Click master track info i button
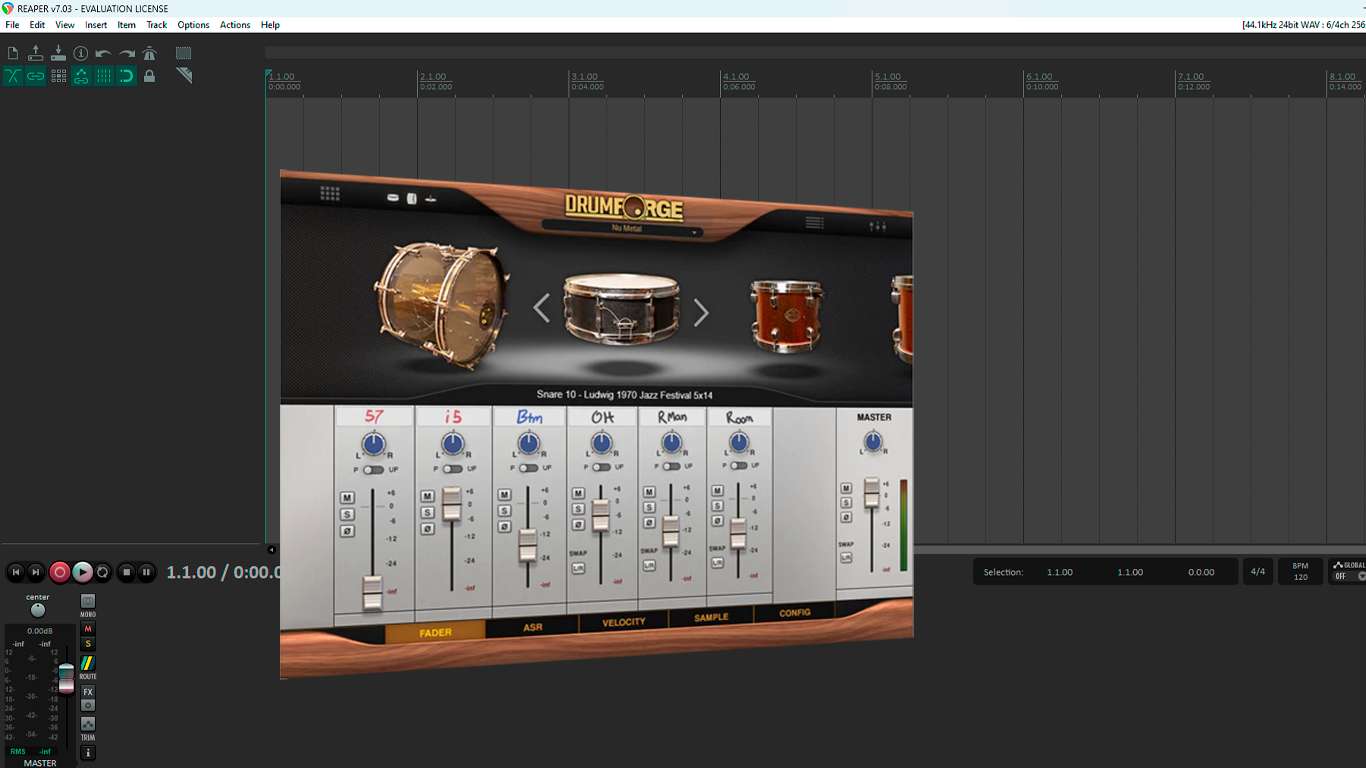This screenshot has width=1366, height=768. pos(88,752)
